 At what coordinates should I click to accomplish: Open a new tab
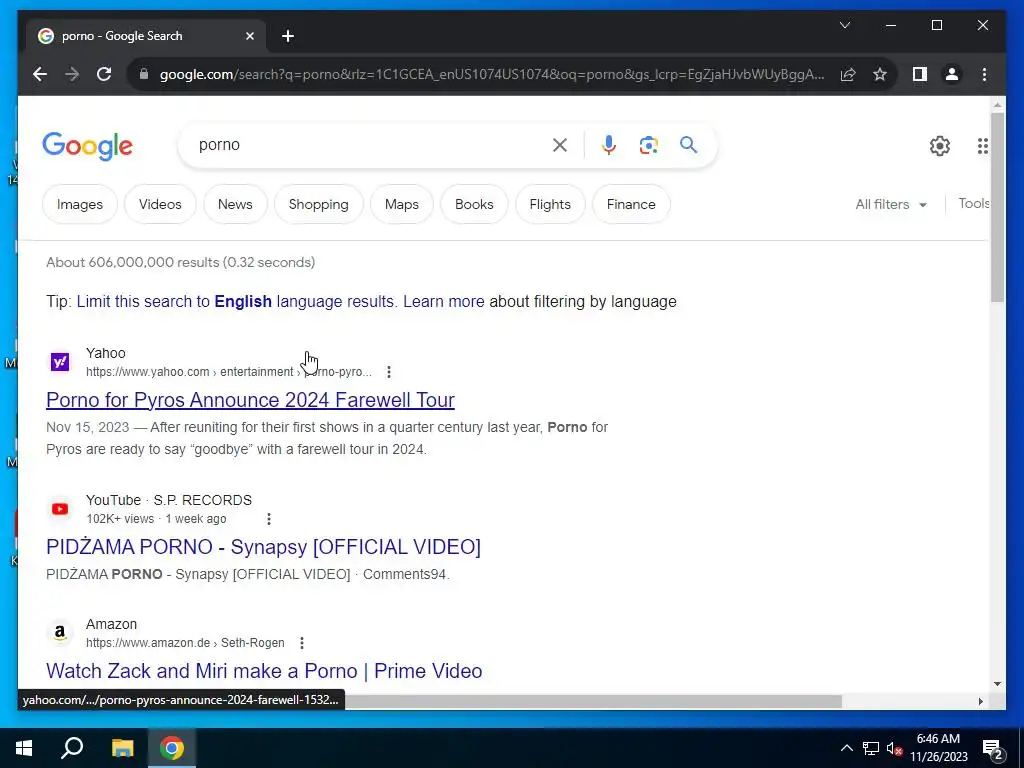tap(288, 36)
